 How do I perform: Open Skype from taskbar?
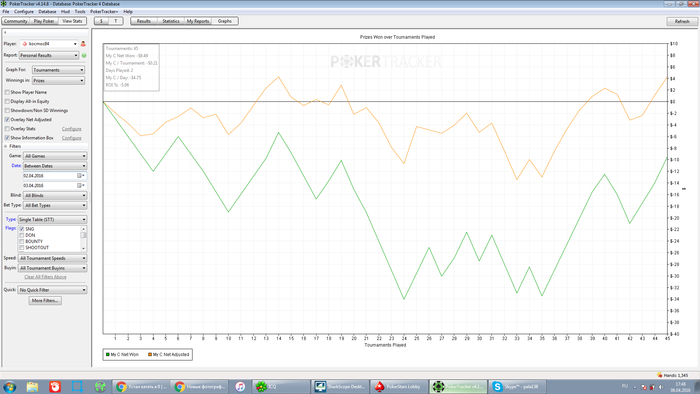(517, 387)
